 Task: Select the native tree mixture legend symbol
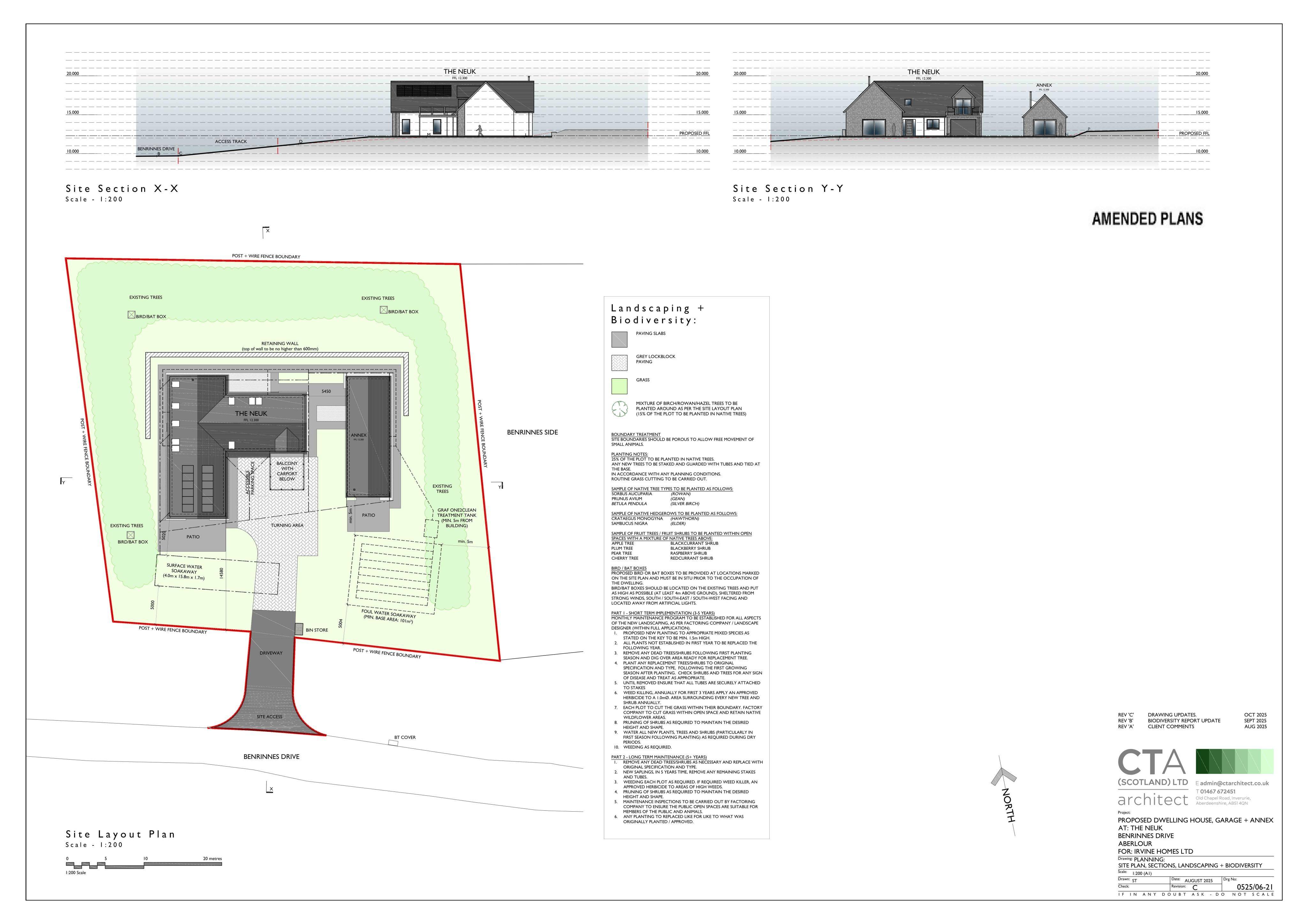(619, 408)
